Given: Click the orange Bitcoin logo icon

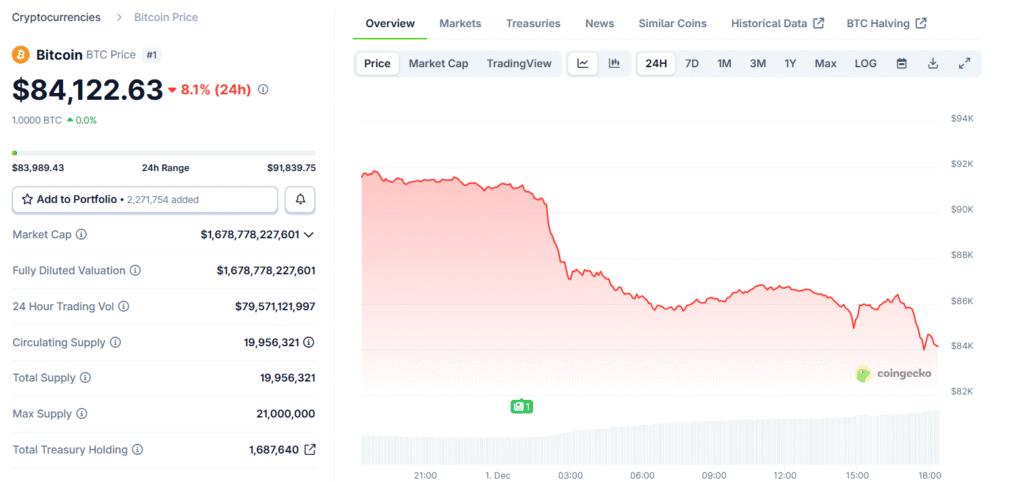Looking at the screenshot, I should 21,55.
